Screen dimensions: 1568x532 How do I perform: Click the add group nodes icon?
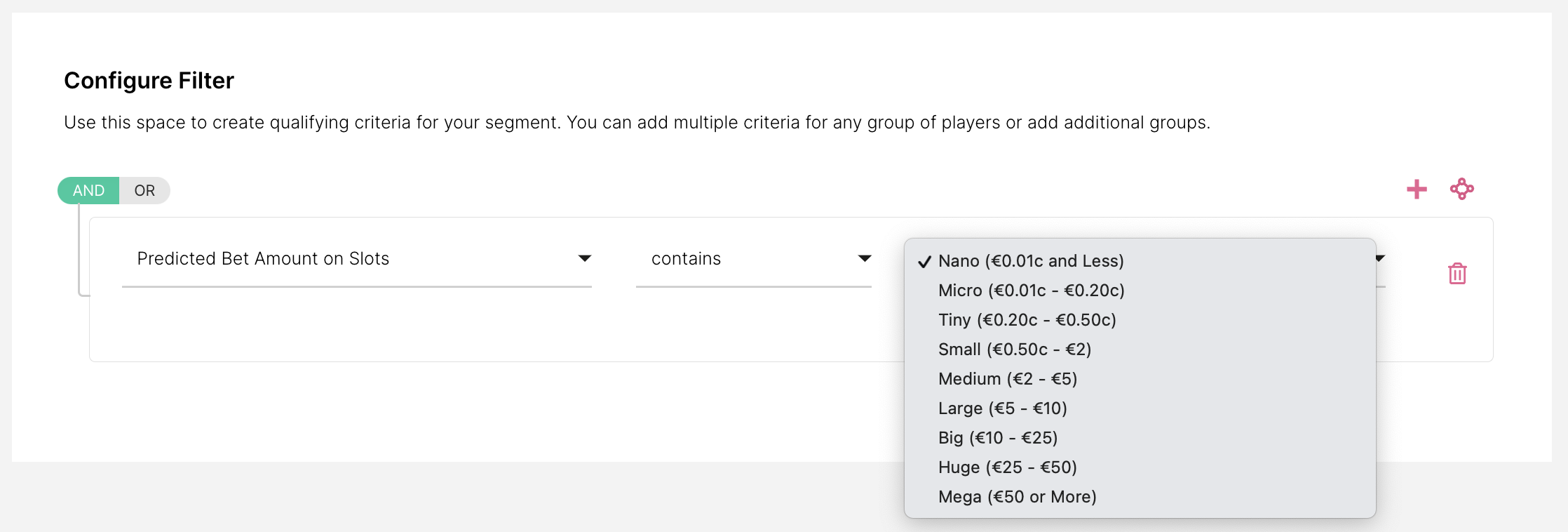[1461, 189]
